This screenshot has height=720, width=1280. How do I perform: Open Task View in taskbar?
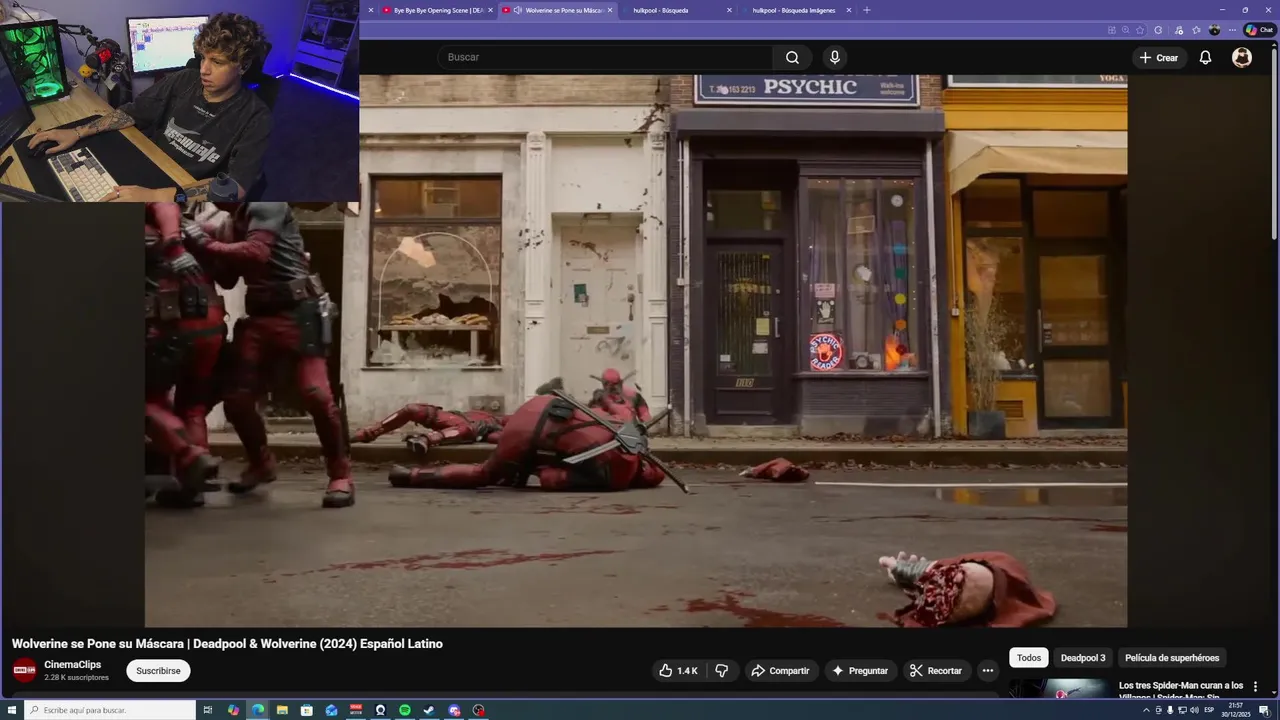[207, 710]
